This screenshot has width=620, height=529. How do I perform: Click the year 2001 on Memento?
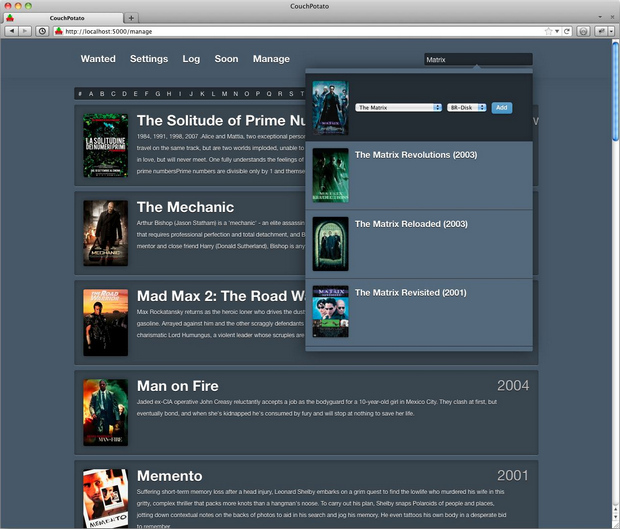(x=513, y=476)
